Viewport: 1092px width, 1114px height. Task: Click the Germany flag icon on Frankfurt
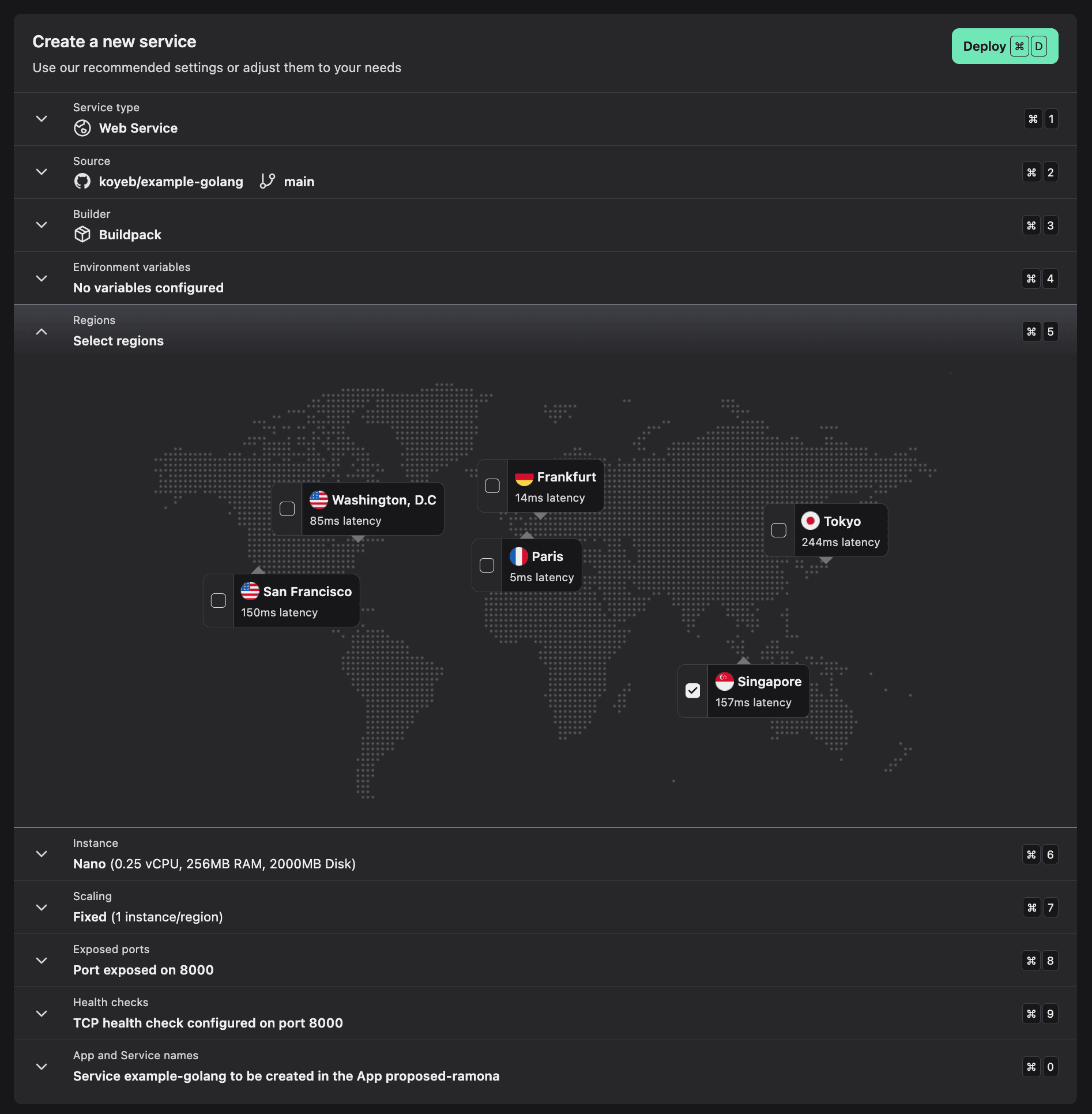[x=524, y=477]
